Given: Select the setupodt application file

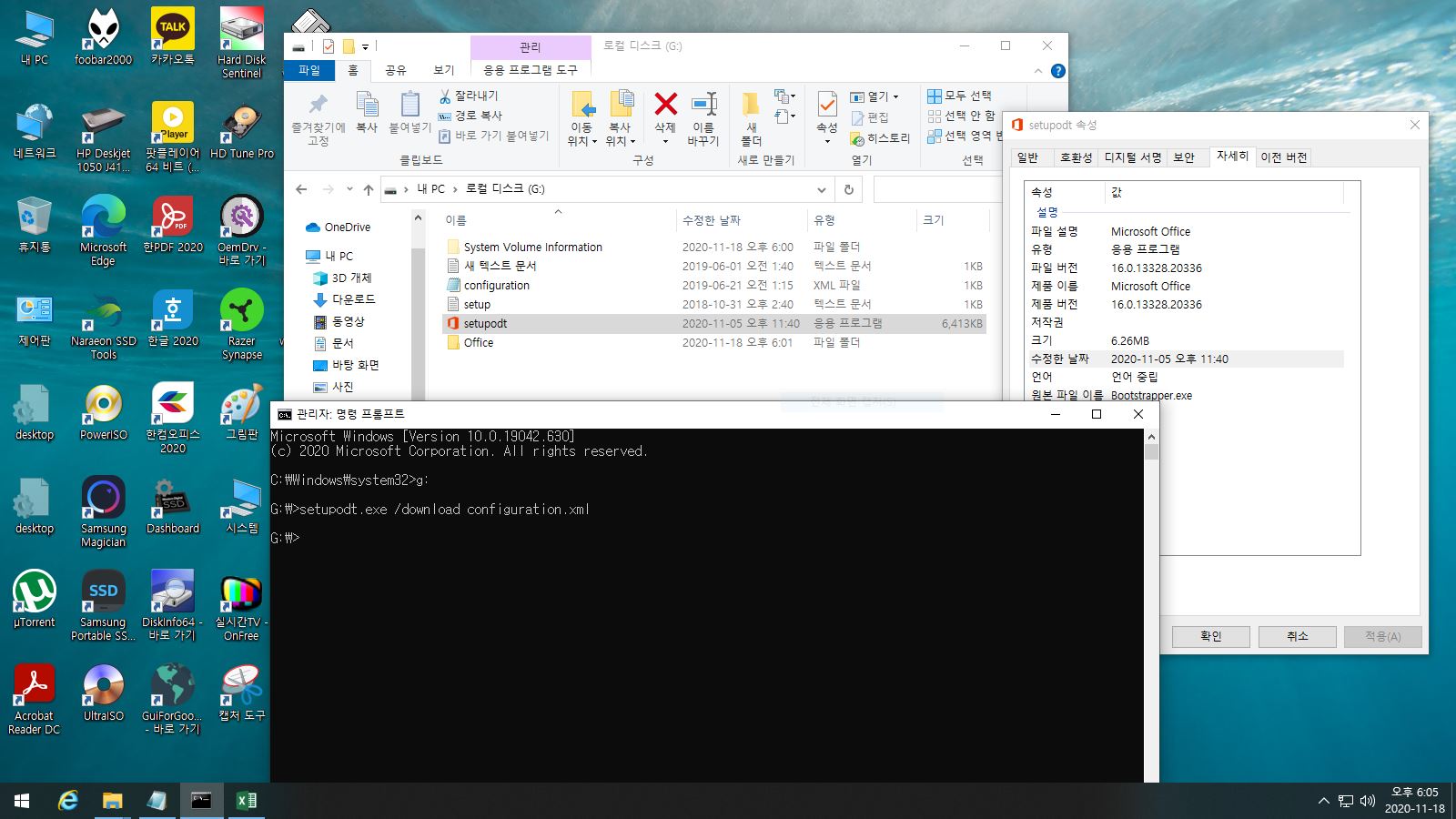Looking at the screenshot, I should (x=714, y=323).
